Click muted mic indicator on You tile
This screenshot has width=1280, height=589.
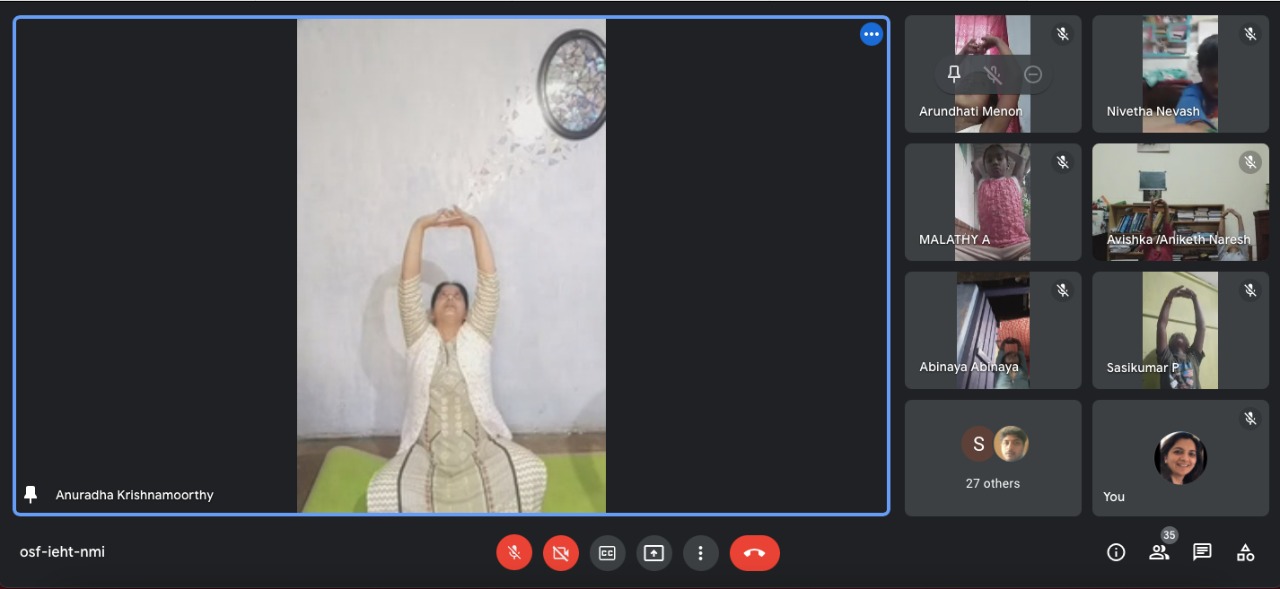(1250, 418)
